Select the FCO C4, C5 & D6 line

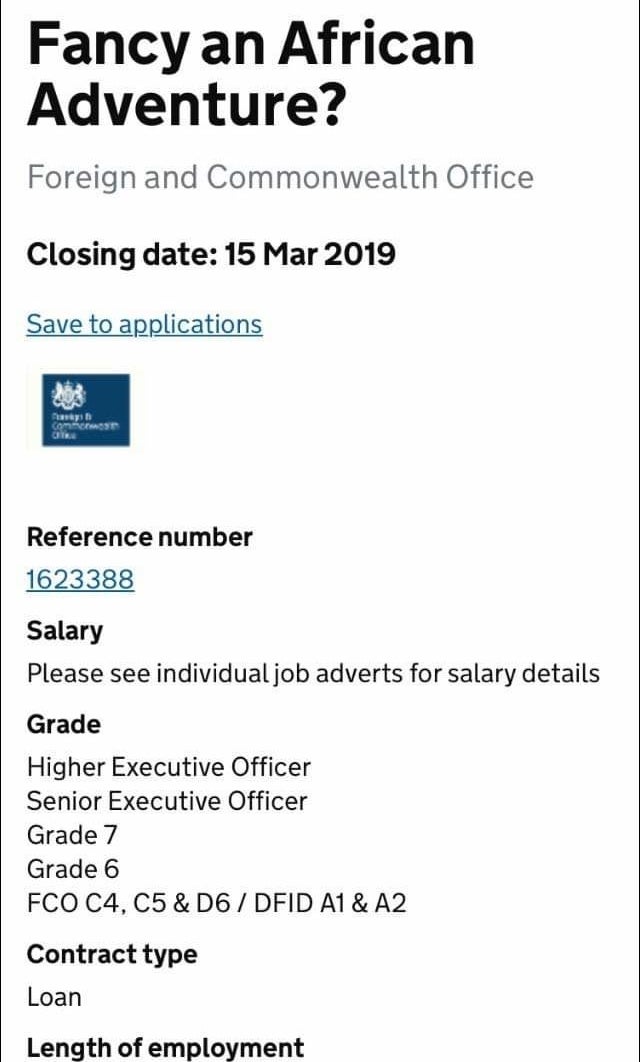pyautogui.click(x=217, y=904)
